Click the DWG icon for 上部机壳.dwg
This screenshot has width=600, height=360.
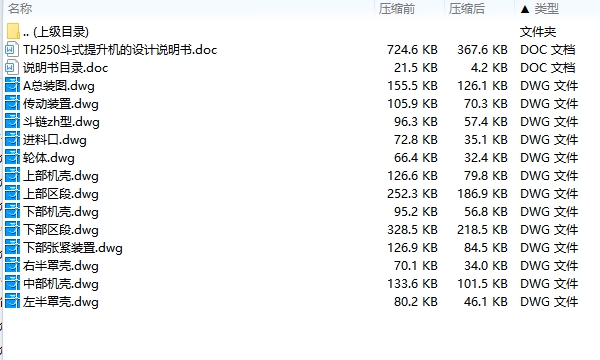(x=12, y=175)
